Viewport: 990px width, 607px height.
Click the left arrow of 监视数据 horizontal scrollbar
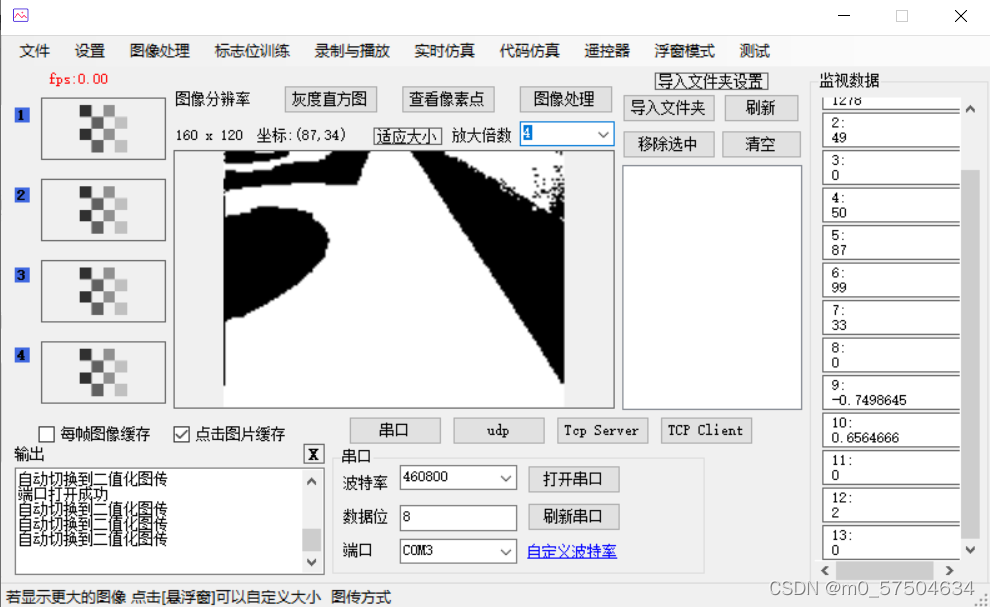[x=825, y=570]
